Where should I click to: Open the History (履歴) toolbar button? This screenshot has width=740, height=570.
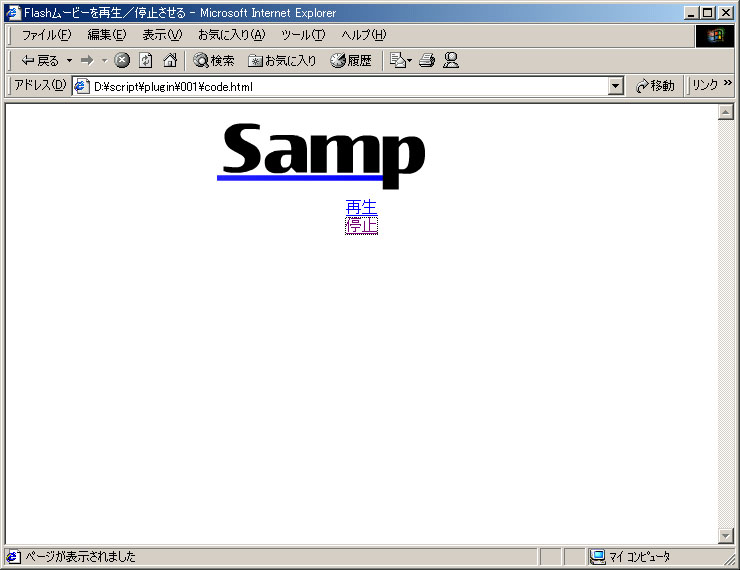pos(351,60)
